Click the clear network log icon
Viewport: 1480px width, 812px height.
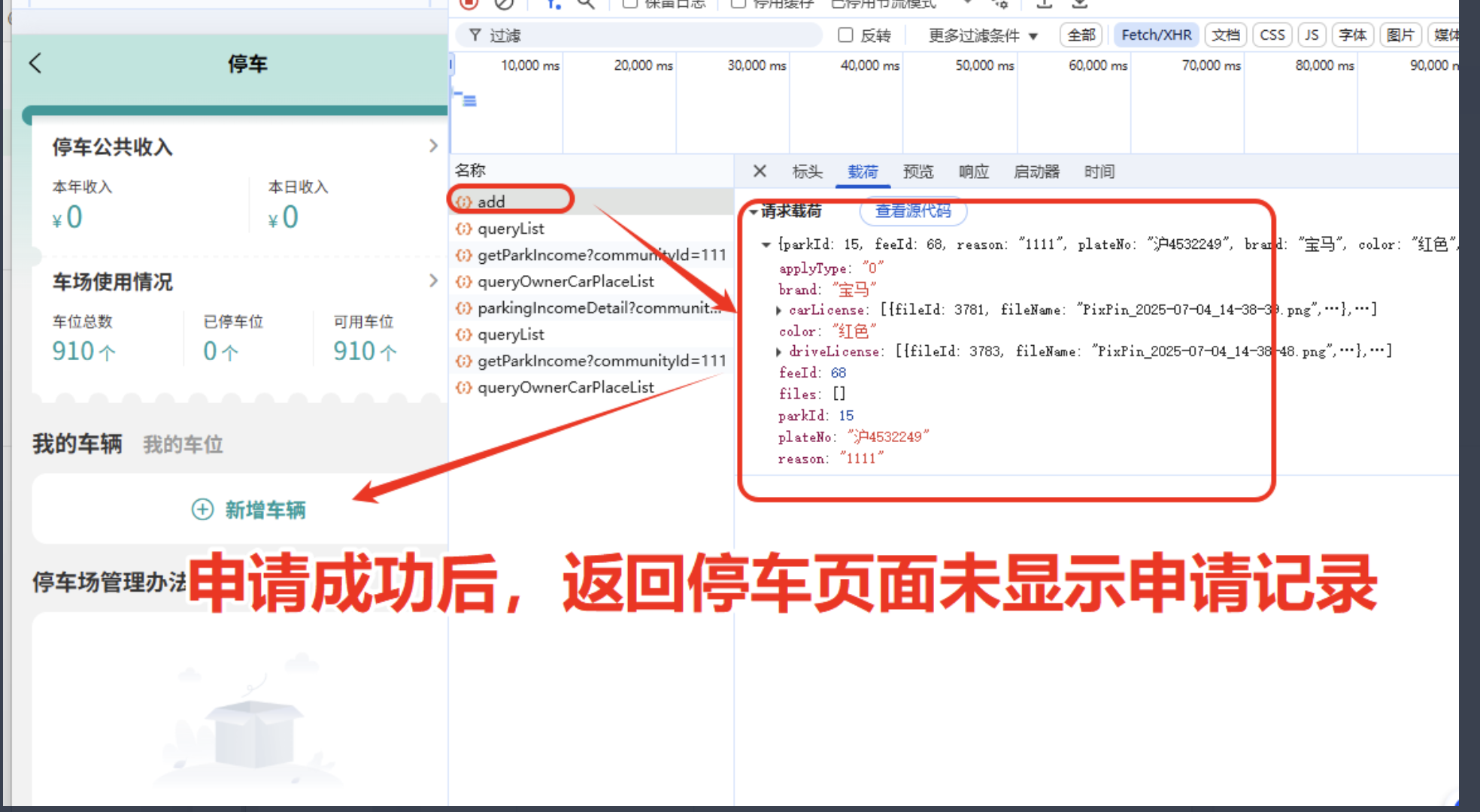[504, 4]
